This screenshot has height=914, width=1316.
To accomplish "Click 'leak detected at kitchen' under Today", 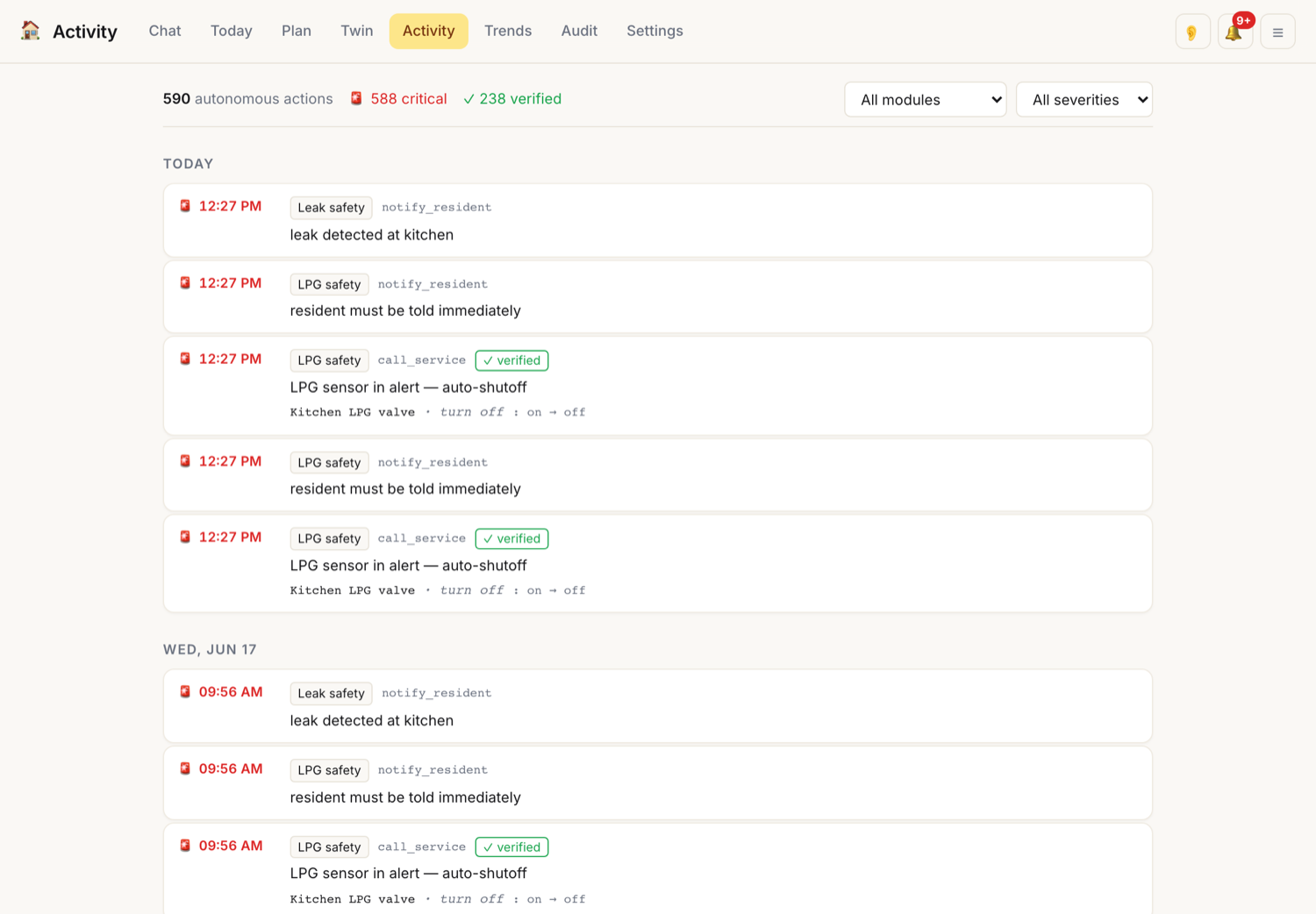I will click(x=372, y=235).
